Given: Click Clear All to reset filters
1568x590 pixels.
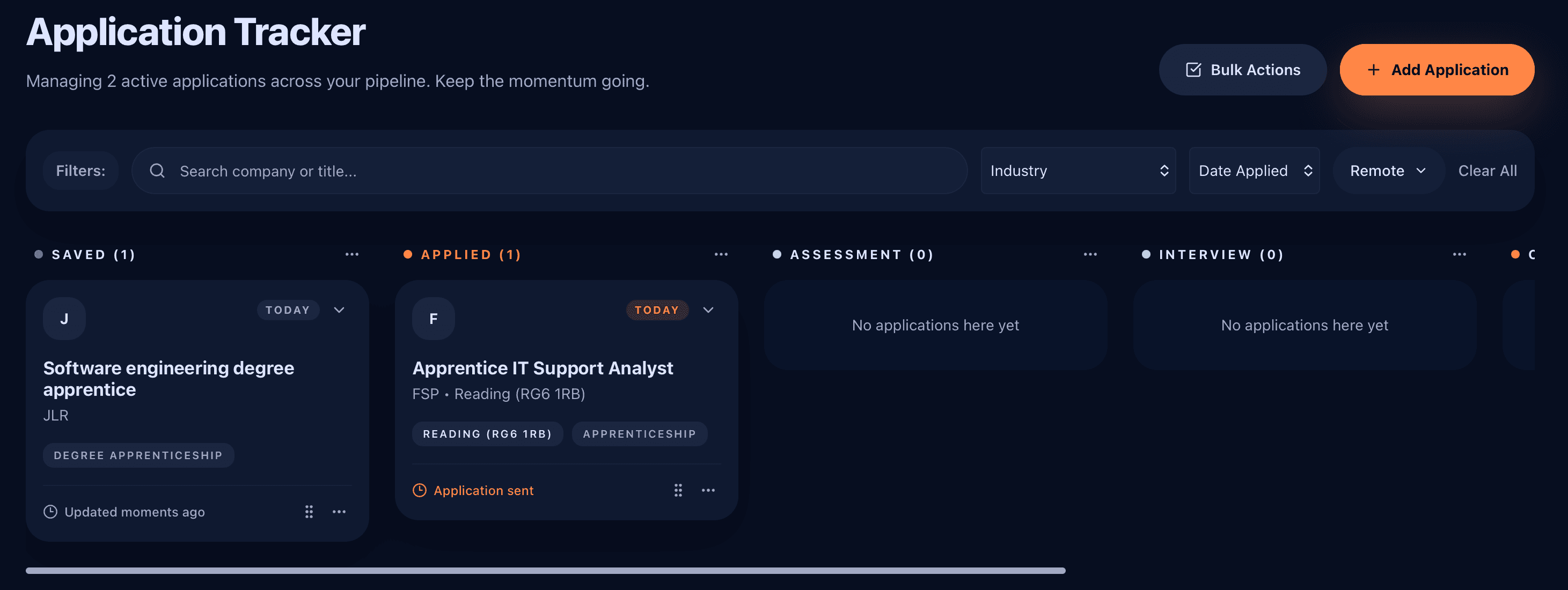Looking at the screenshot, I should pyautogui.click(x=1487, y=171).
